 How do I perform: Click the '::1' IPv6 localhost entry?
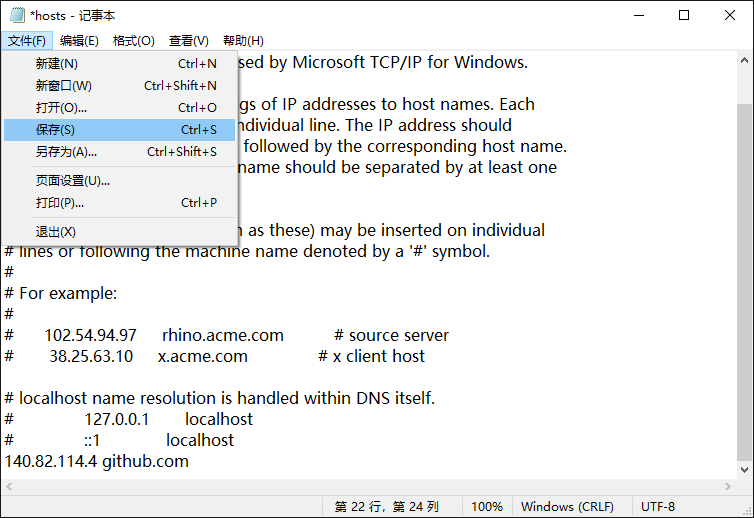(x=91, y=441)
